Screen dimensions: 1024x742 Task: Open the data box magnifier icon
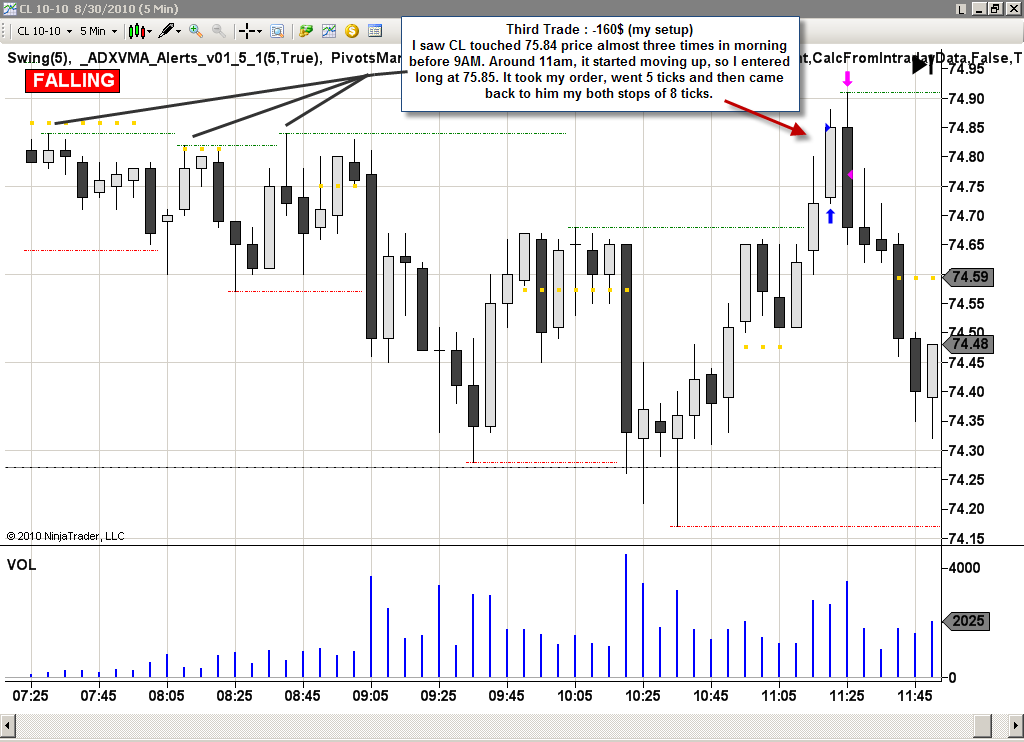(x=277, y=31)
